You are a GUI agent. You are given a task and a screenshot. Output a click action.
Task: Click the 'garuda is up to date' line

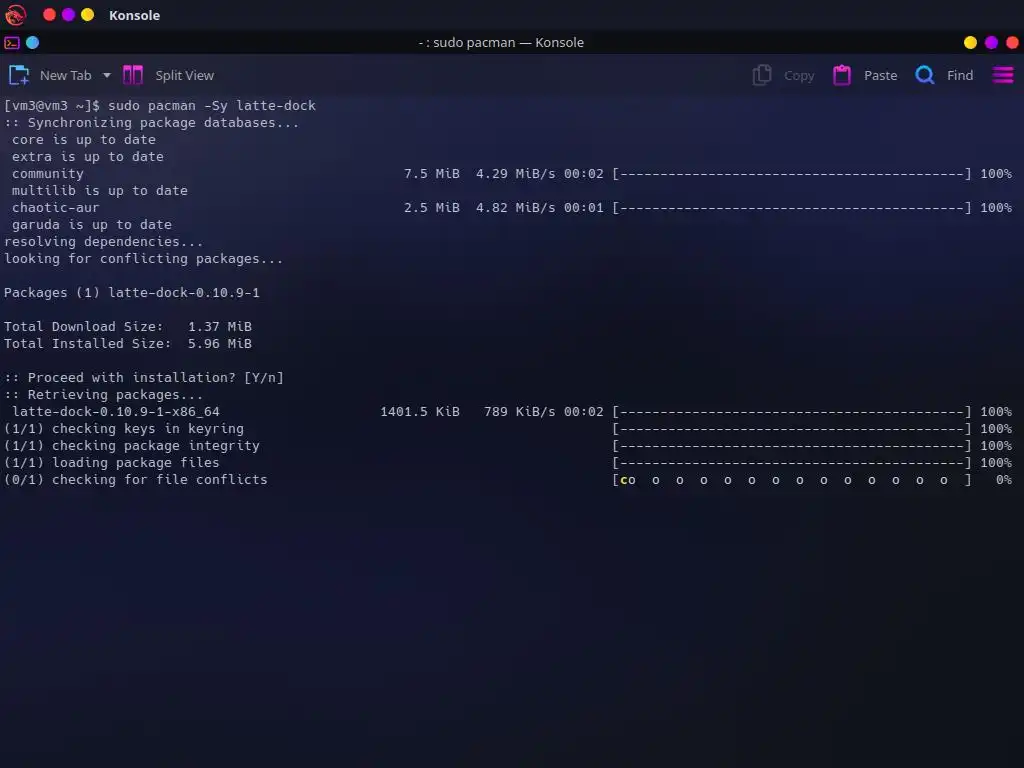click(x=91, y=225)
